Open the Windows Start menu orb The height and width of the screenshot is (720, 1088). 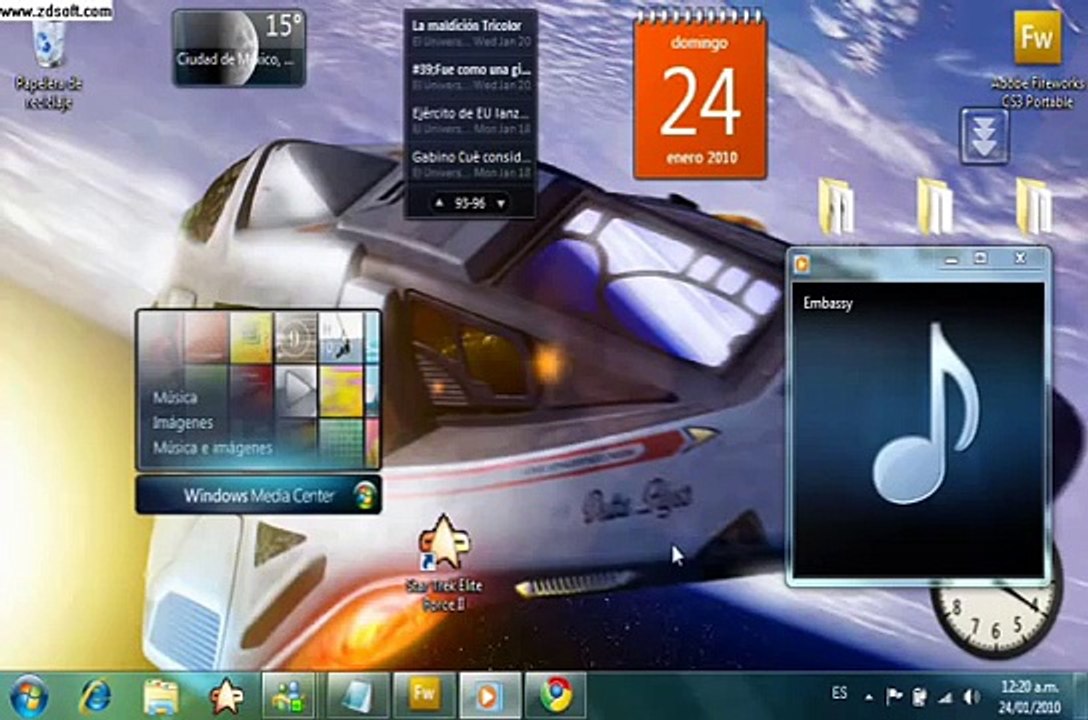29,696
